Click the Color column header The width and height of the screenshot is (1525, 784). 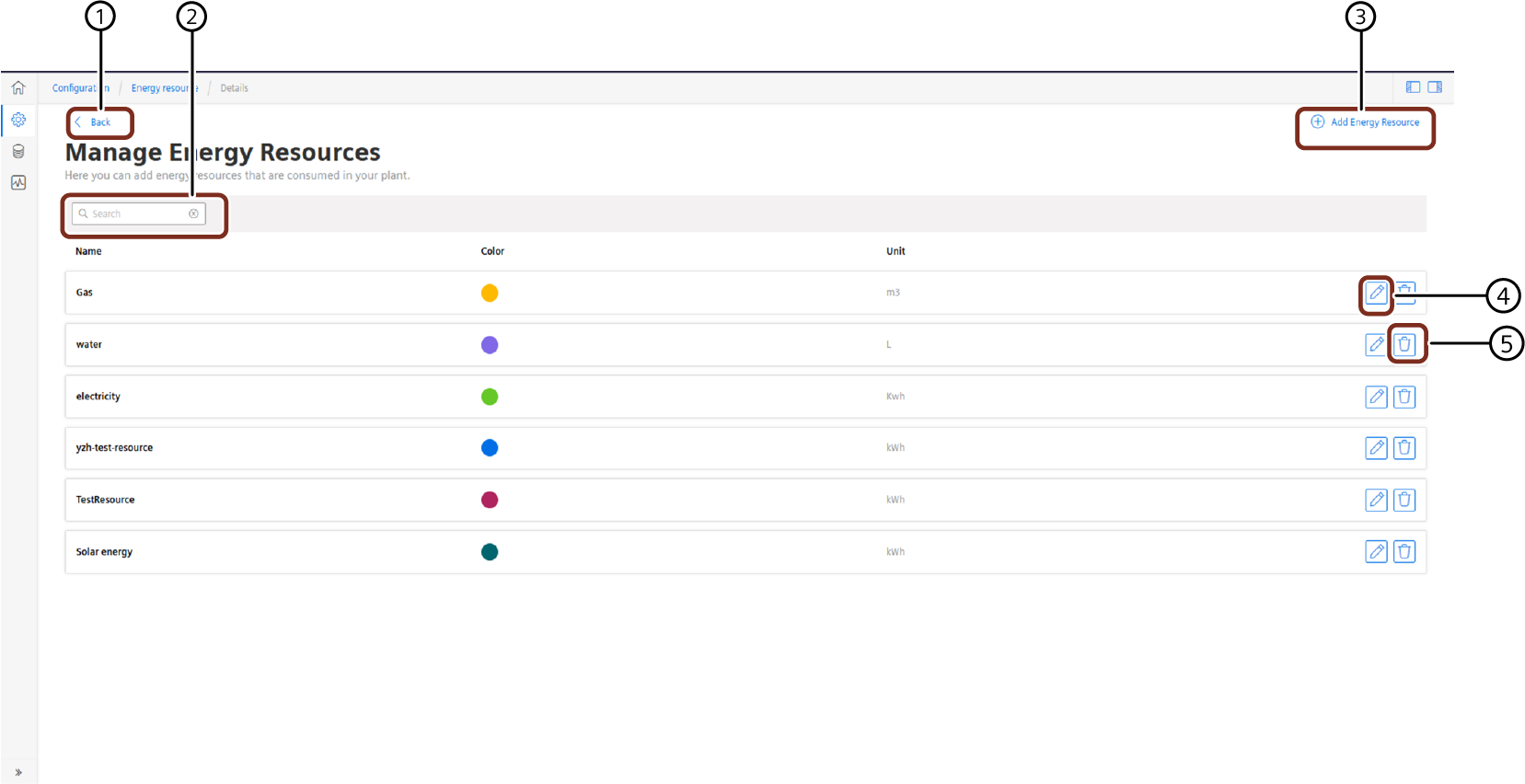pyautogui.click(x=492, y=251)
